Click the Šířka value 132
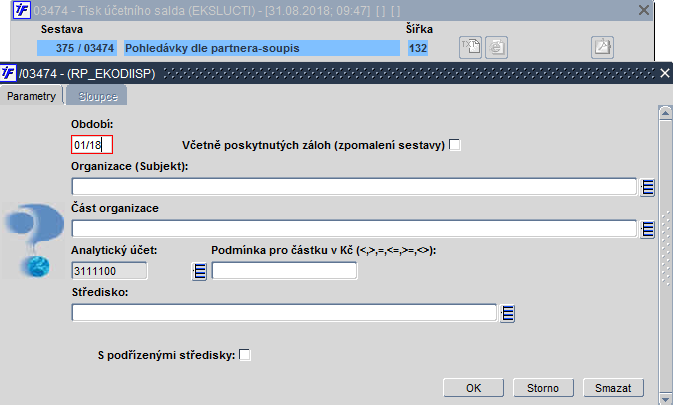673x405 pixels. click(418, 48)
